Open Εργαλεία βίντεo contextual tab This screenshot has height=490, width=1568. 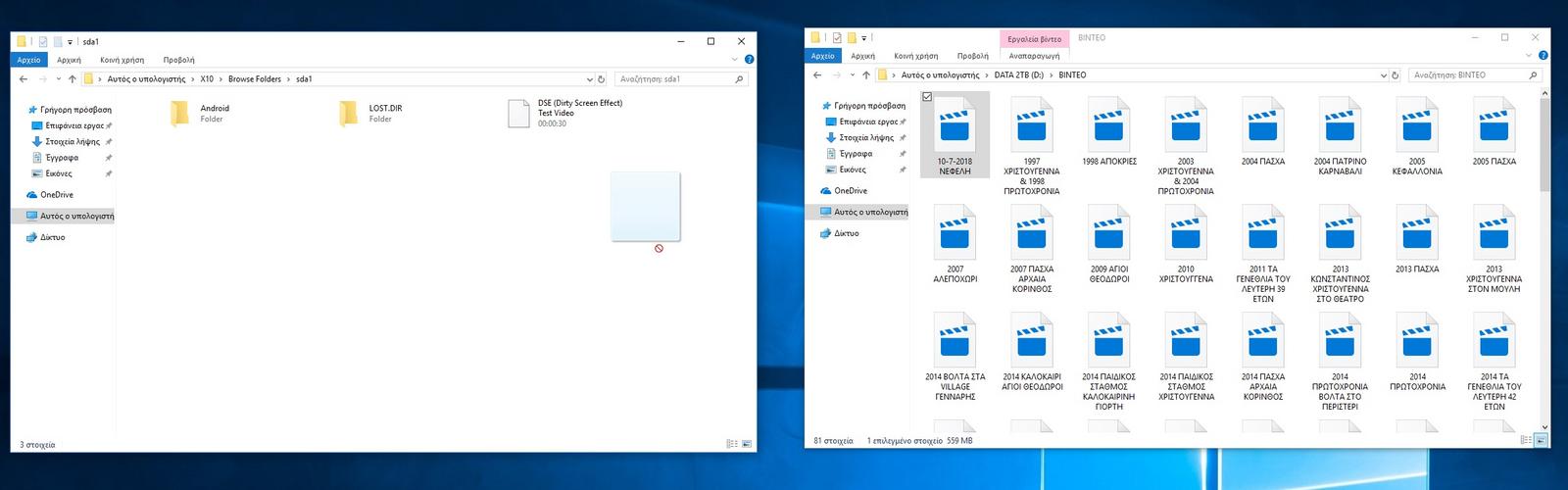[x=1034, y=39]
